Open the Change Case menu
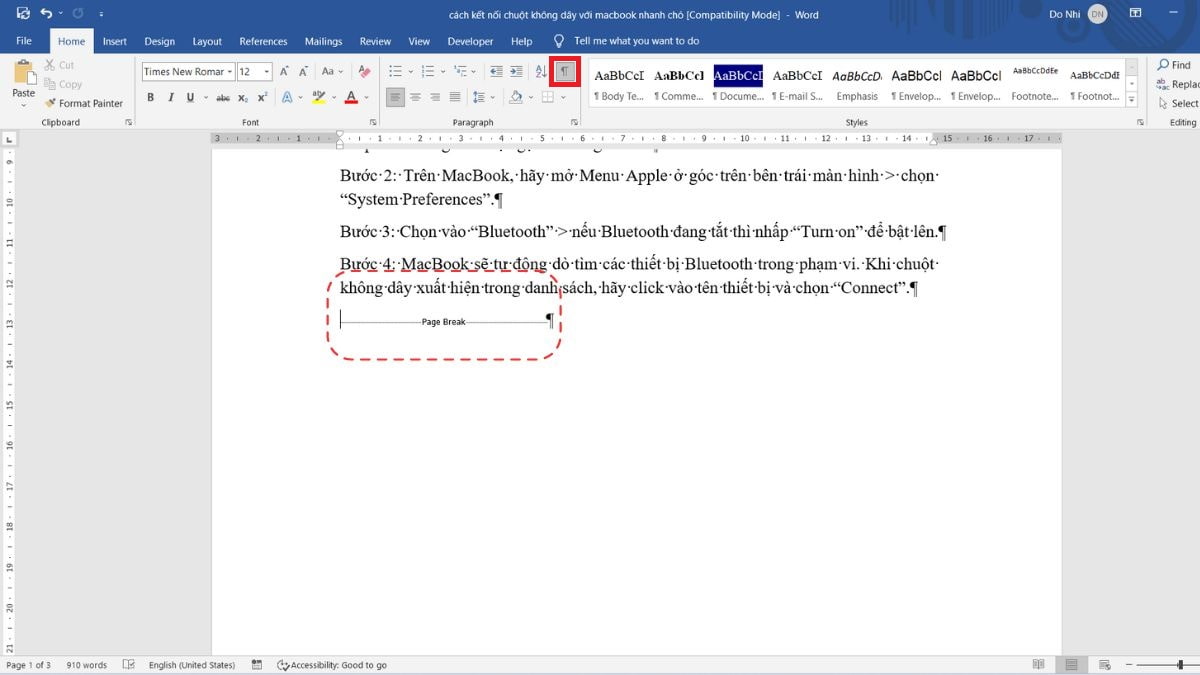The image size is (1200, 675). pos(331,71)
